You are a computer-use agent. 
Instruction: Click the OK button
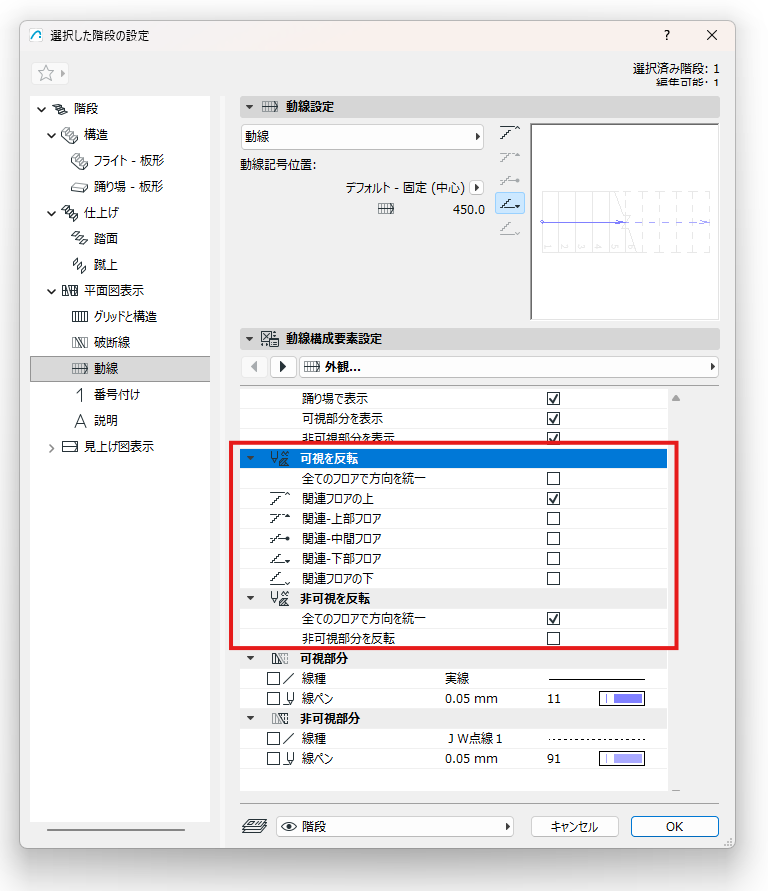pyautogui.click(x=674, y=826)
